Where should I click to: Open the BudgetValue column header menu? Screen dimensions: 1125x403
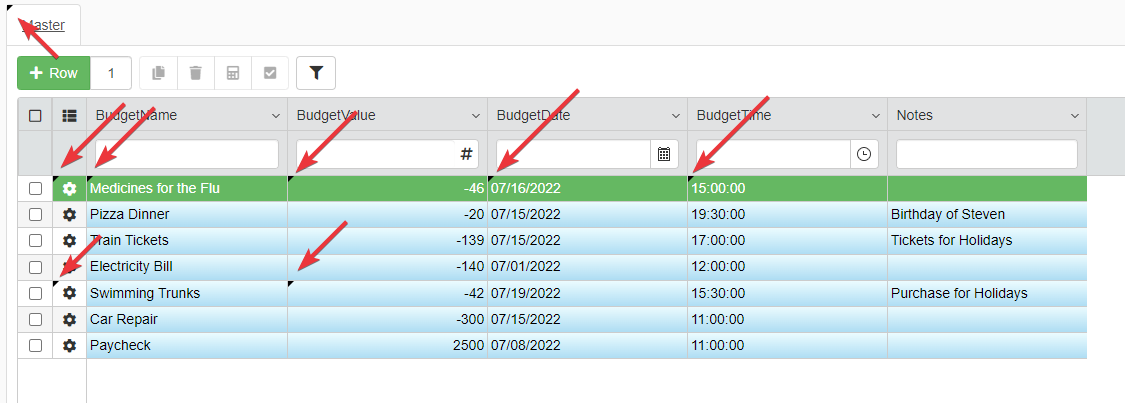[476, 116]
